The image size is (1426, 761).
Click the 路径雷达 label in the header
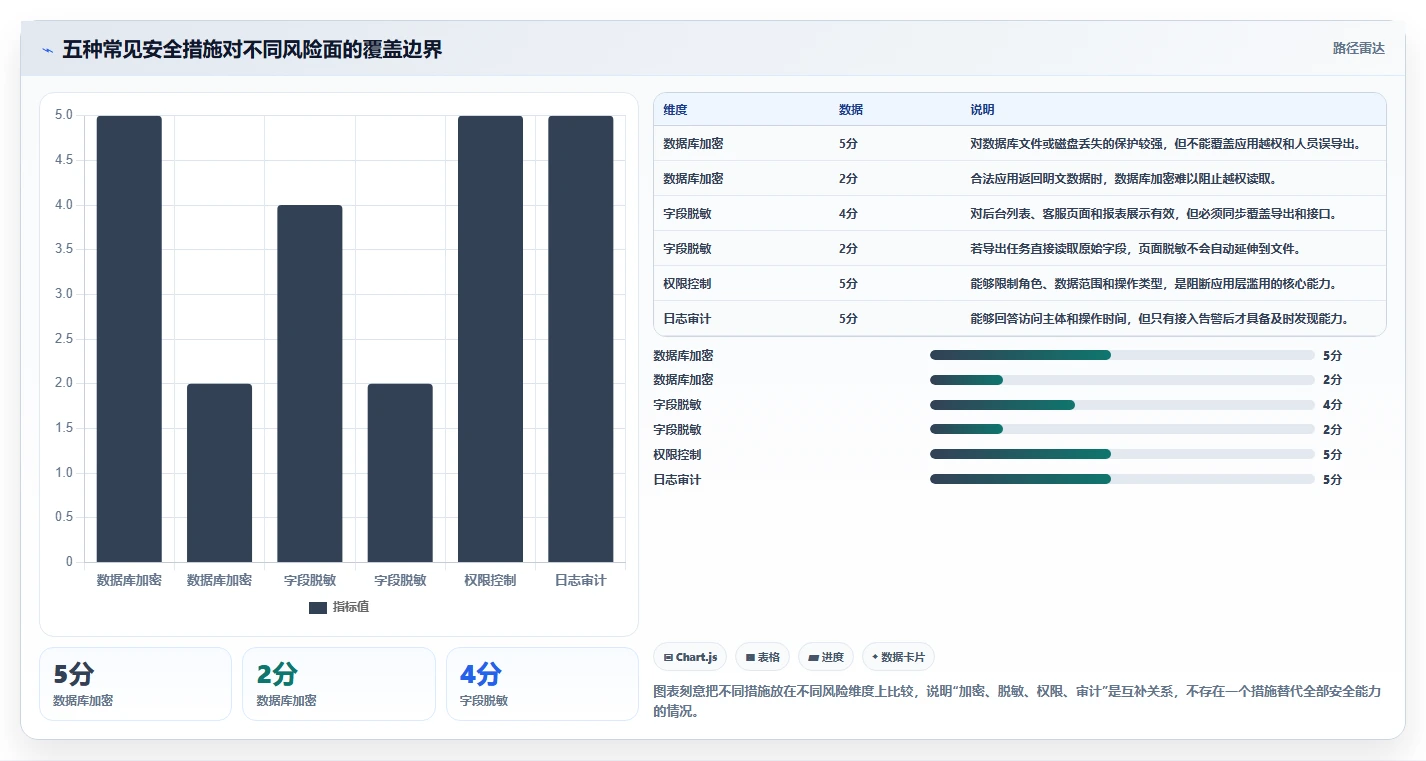pyautogui.click(x=1358, y=48)
